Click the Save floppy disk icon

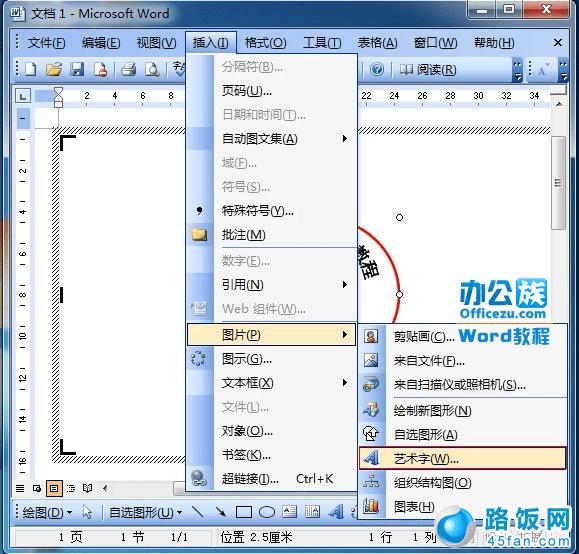tap(77, 69)
